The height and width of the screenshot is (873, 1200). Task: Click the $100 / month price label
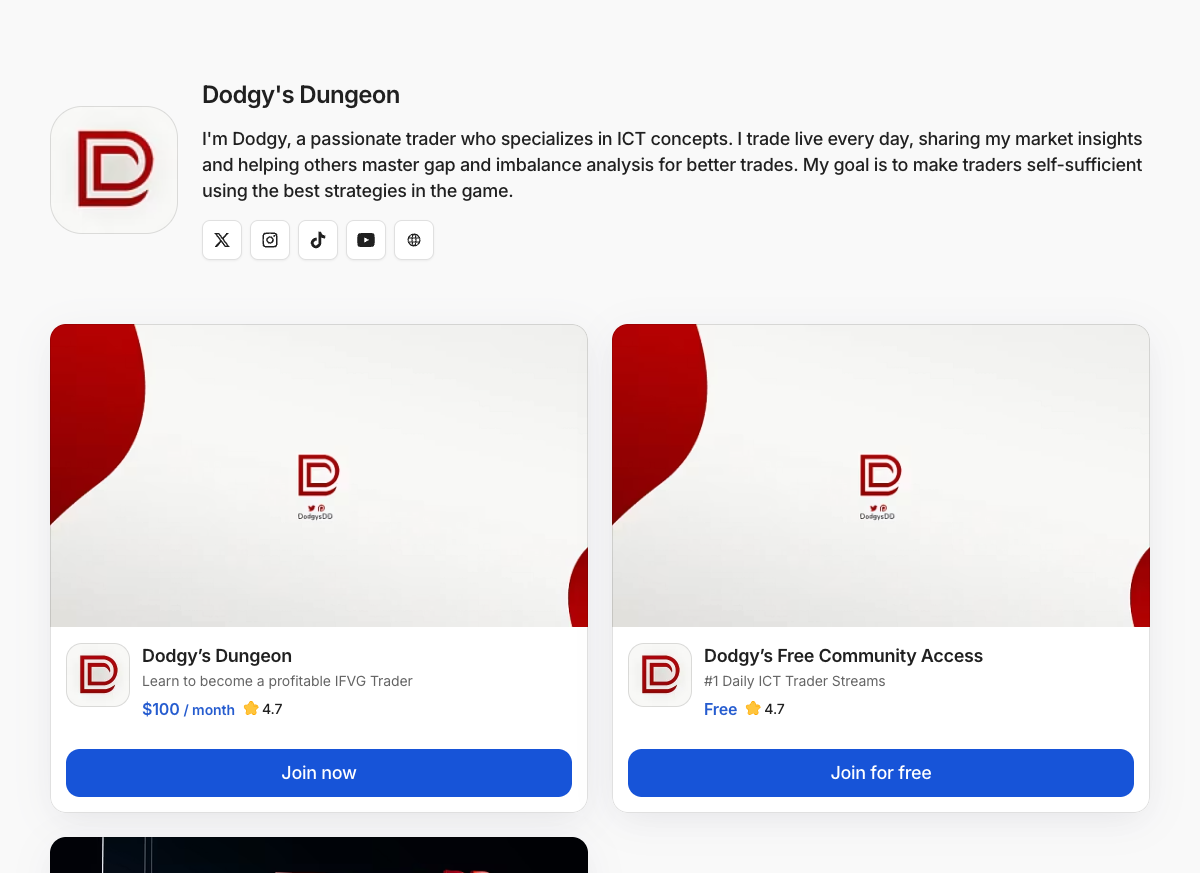188,709
